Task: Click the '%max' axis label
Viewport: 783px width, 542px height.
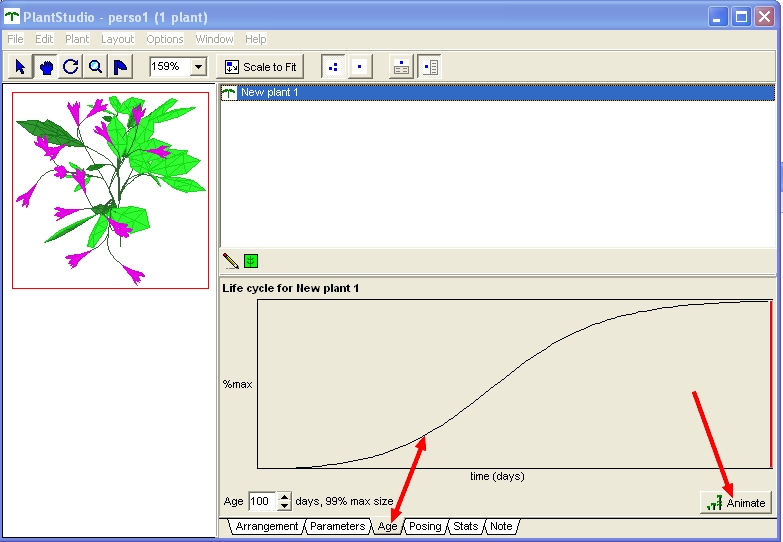Action: coord(238,384)
